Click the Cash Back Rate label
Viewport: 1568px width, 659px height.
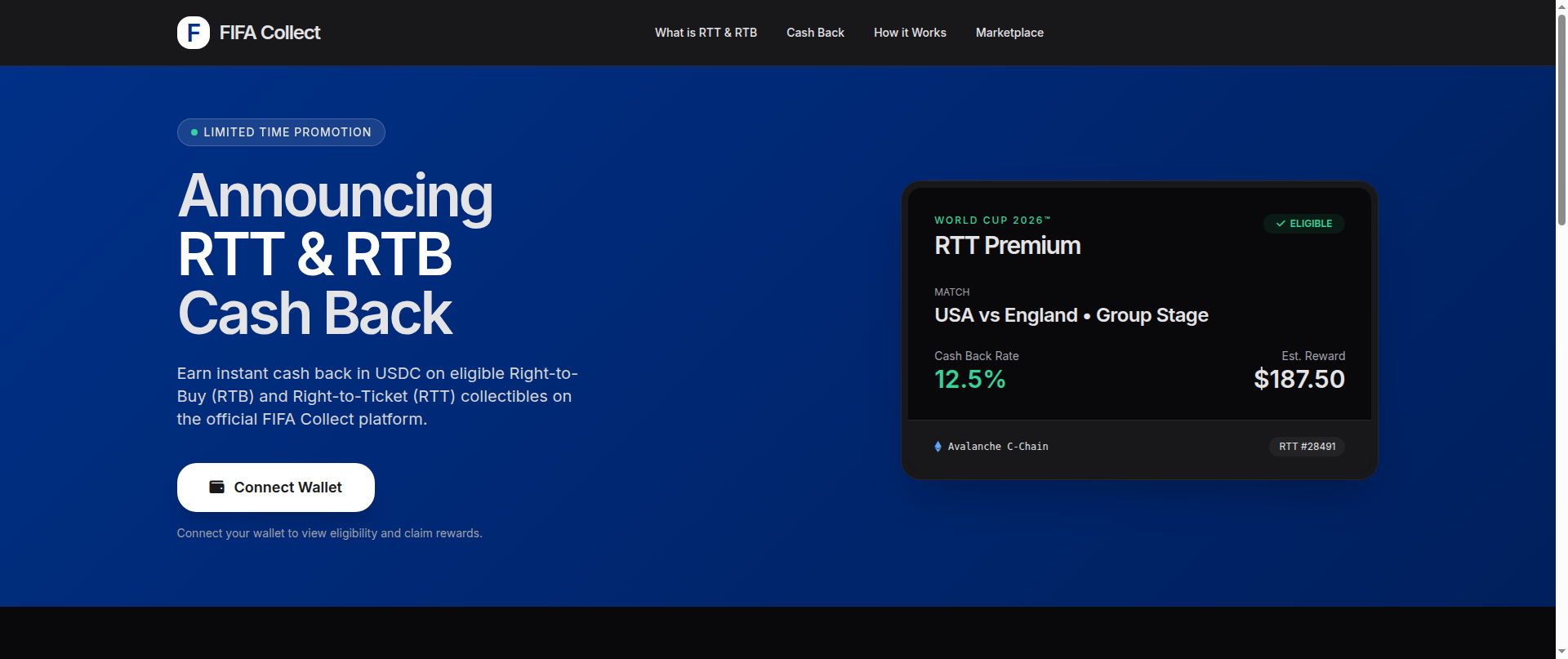pos(976,356)
